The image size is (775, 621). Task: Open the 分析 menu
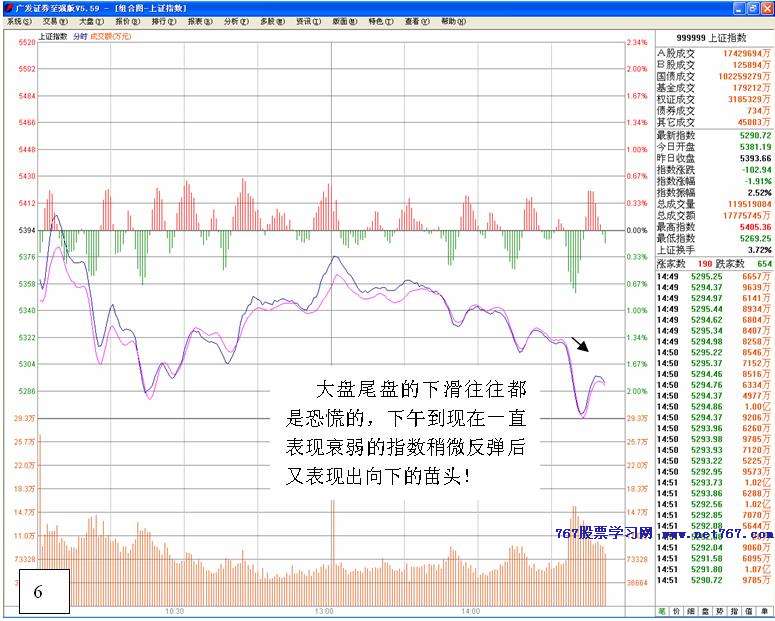[236, 22]
